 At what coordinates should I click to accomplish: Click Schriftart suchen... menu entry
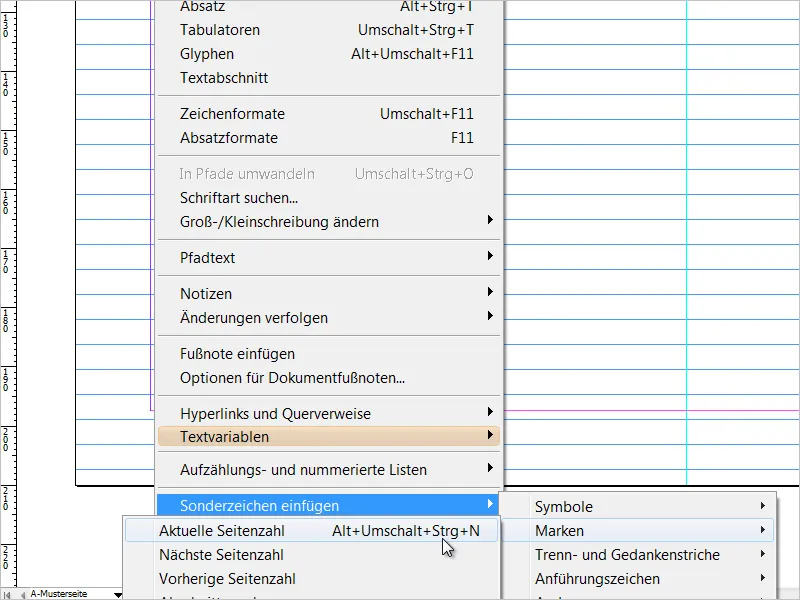click(329, 198)
